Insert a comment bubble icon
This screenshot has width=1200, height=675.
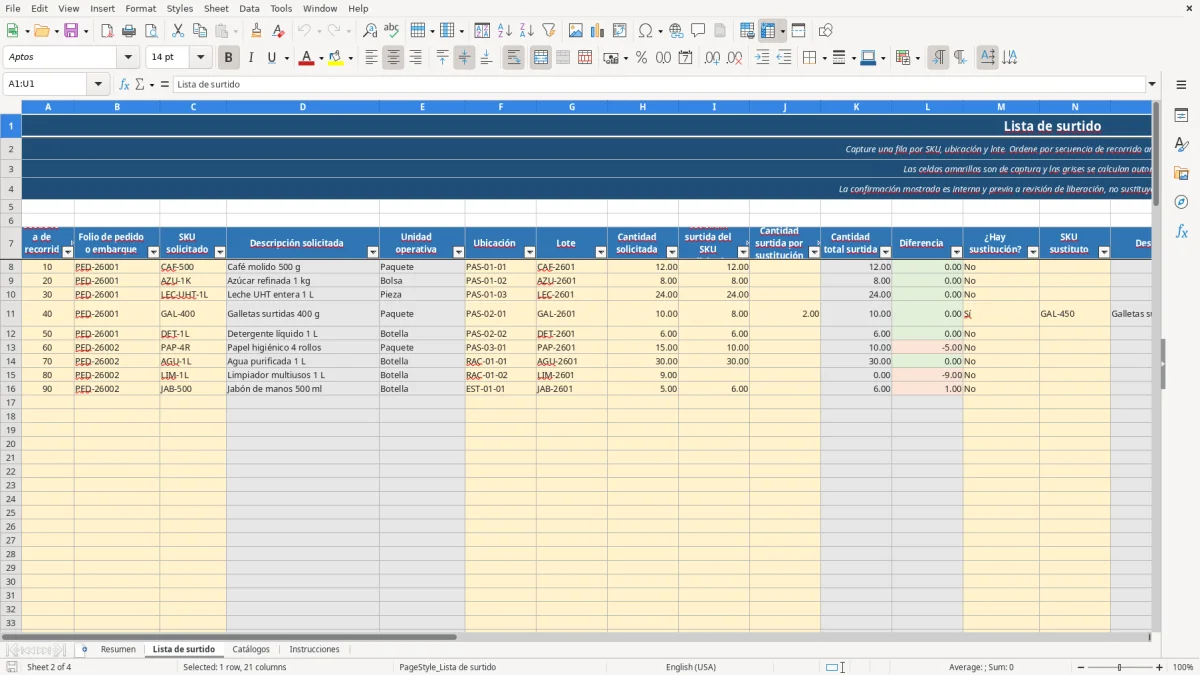pos(698,31)
